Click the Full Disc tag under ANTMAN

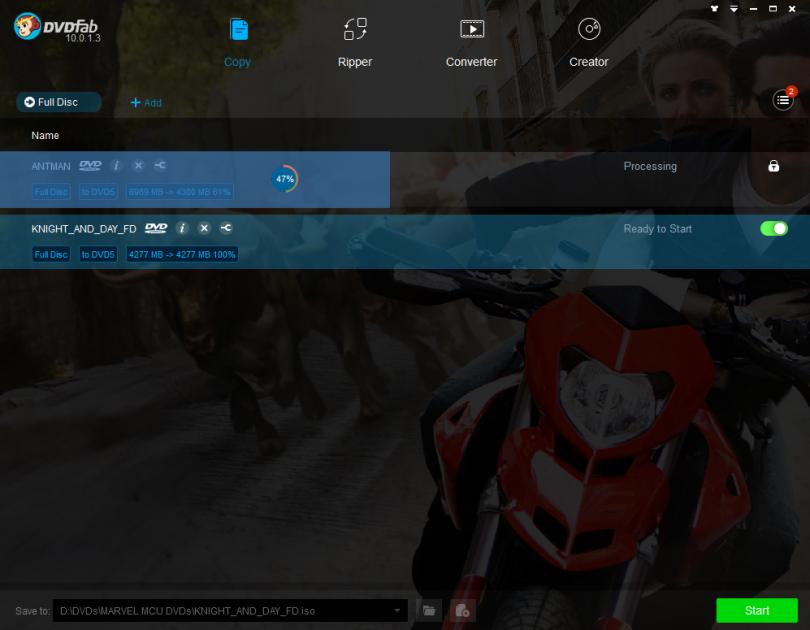click(x=51, y=192)
